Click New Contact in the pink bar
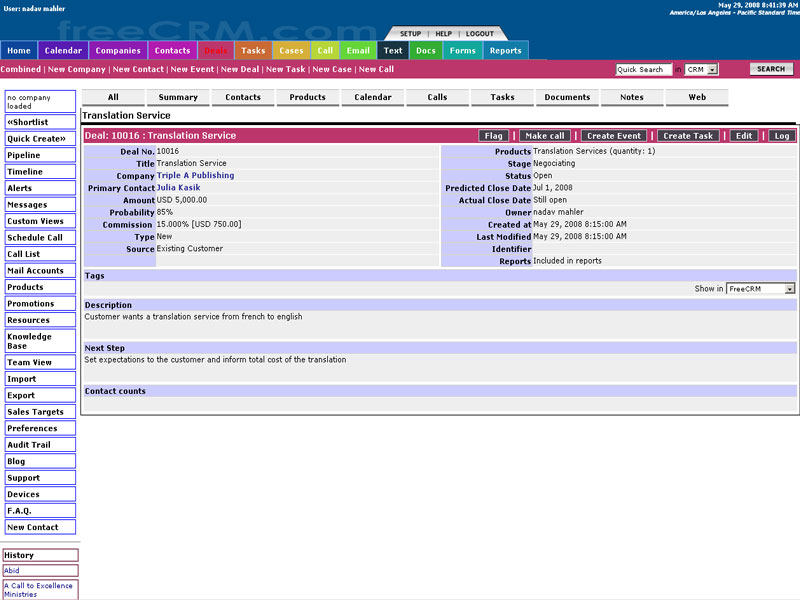The image size is (800, 600). pyautogui.click(x=138, y=69)
